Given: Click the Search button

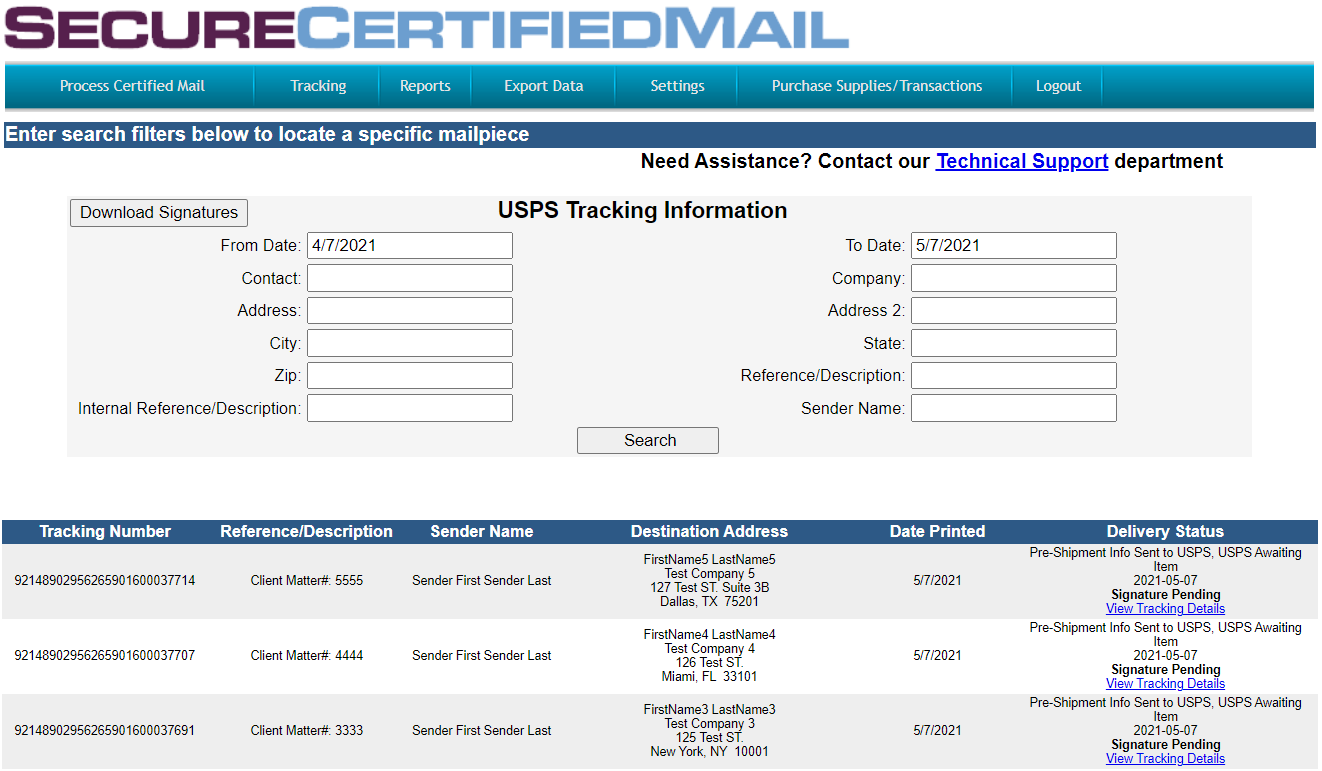Looking at the screenshot, I should 648,440.
